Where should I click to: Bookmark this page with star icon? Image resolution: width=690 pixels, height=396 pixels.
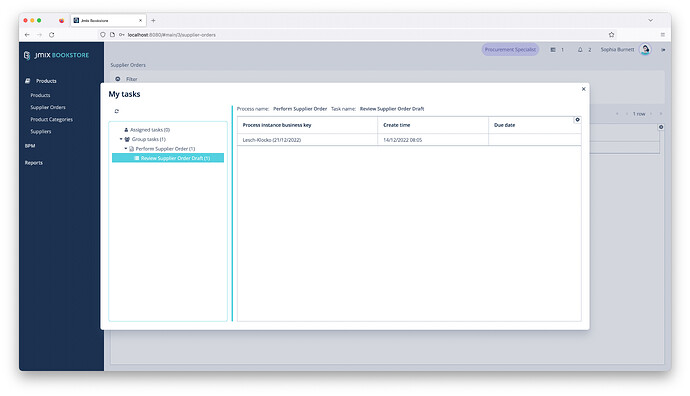(x=611, y=35)
